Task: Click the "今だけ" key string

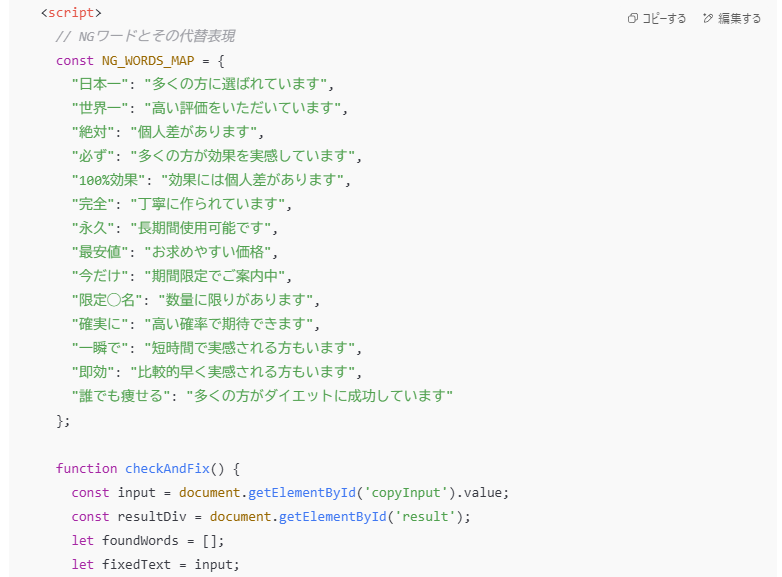Action: point(100,276)
